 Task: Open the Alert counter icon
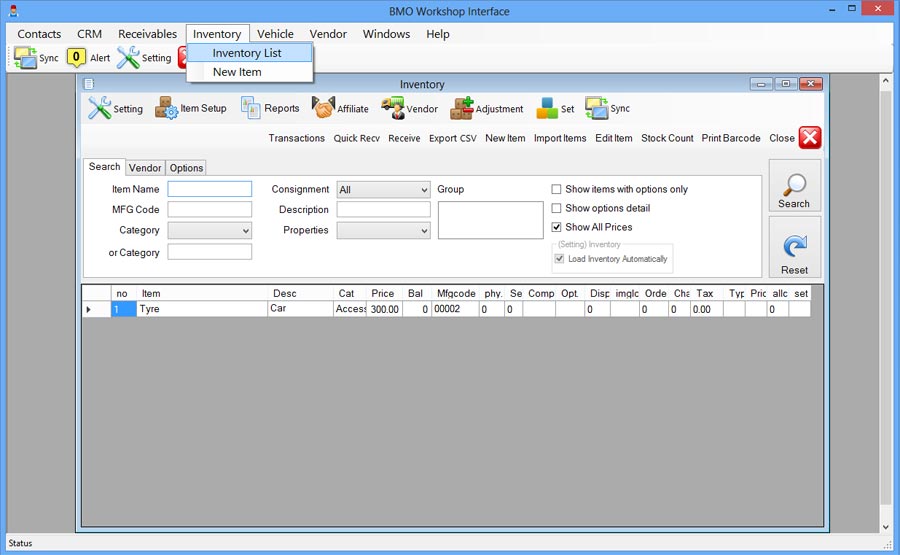click(x=76, y=57)
